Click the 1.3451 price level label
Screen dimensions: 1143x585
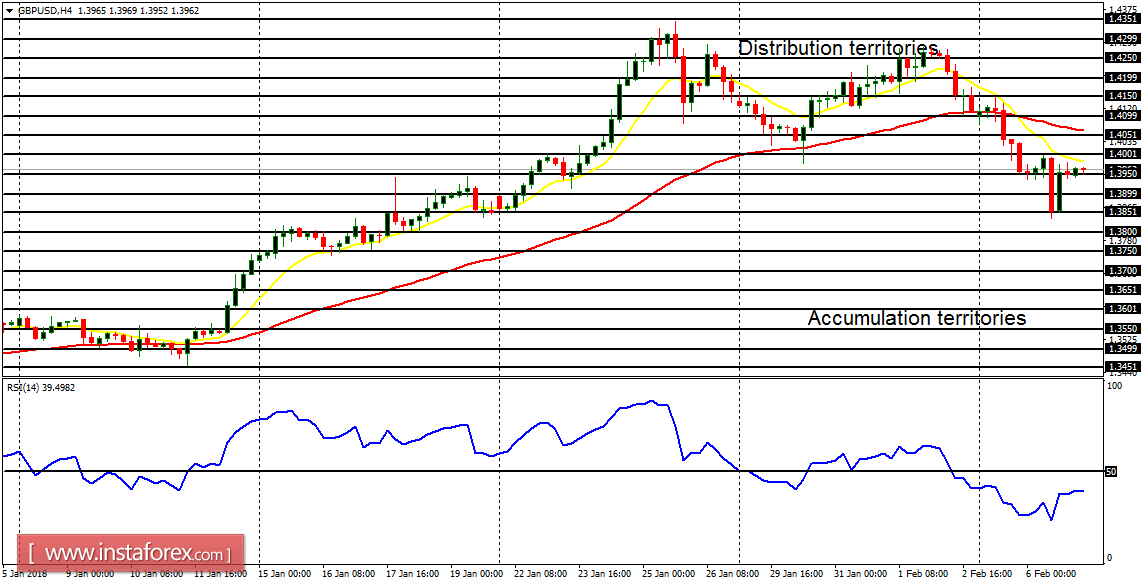point(1124,368)
